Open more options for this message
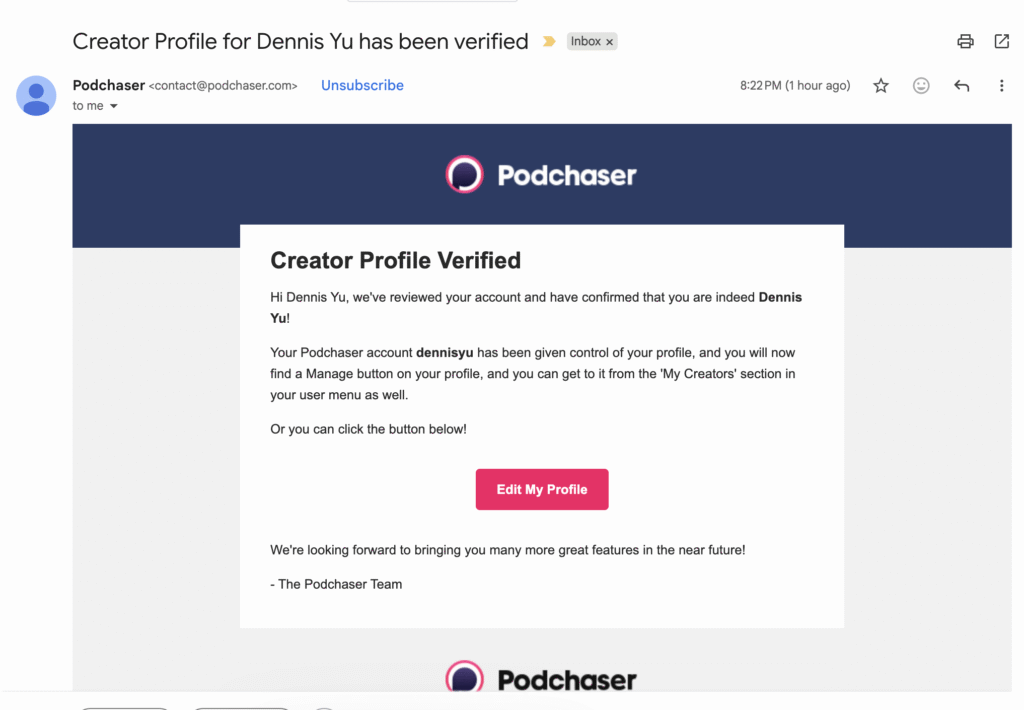The image size is (1024, 710). (1001, 86)
